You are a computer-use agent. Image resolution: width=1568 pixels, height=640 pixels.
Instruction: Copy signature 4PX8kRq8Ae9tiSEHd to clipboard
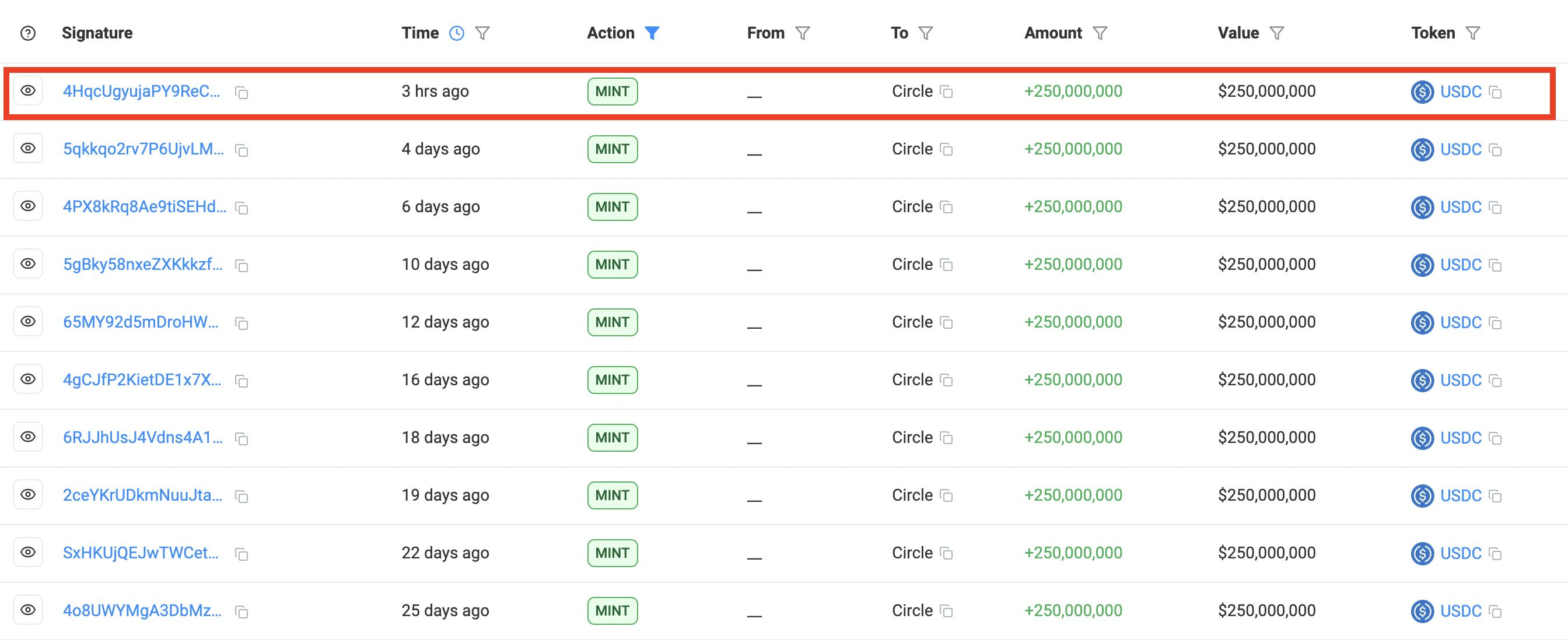click(x=242, y=208)
